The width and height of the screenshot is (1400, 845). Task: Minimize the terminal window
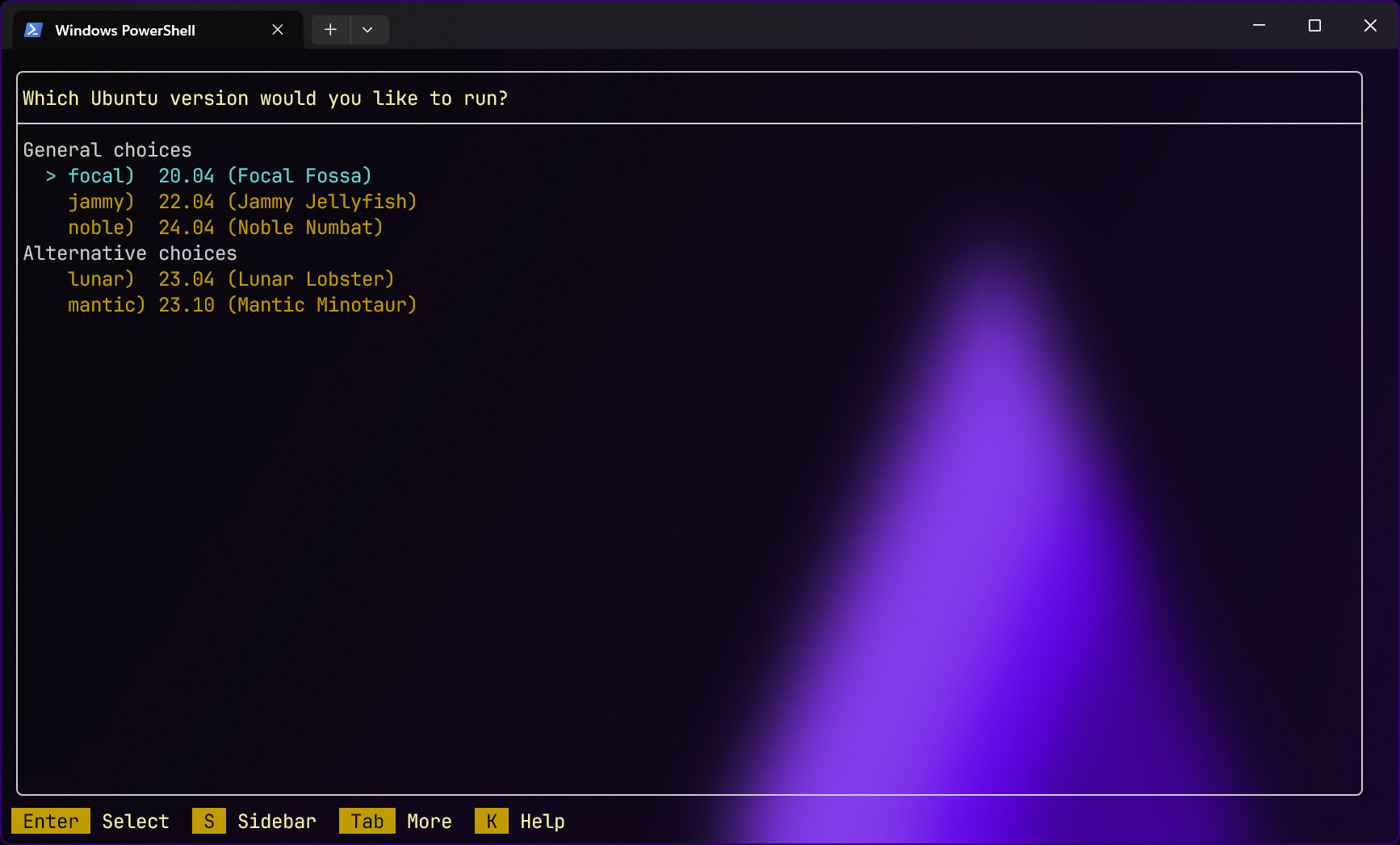click(1259, 26)
